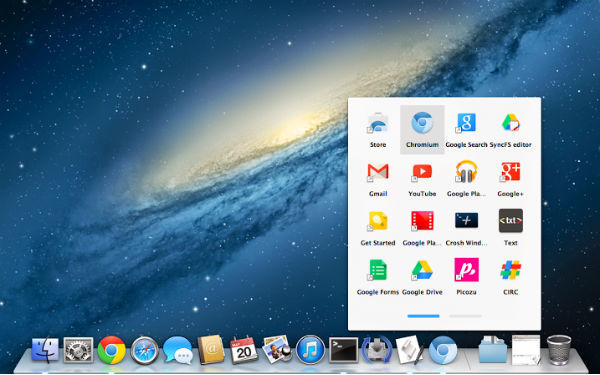
Task: Launch Crosh Window terminal app
Action: coord(466,220)
